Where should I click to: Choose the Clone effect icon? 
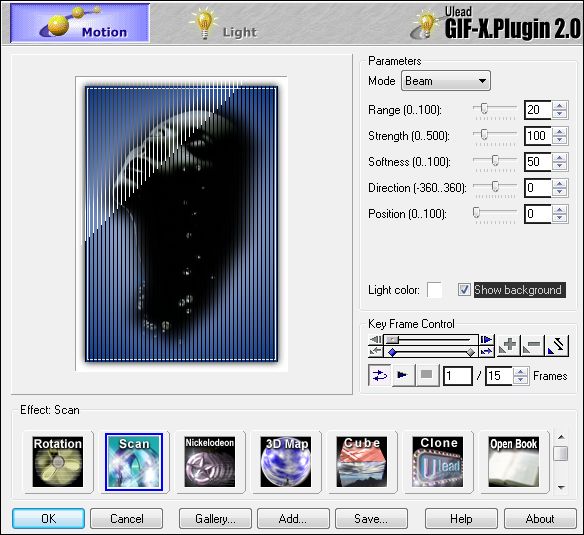coord(438,462)
